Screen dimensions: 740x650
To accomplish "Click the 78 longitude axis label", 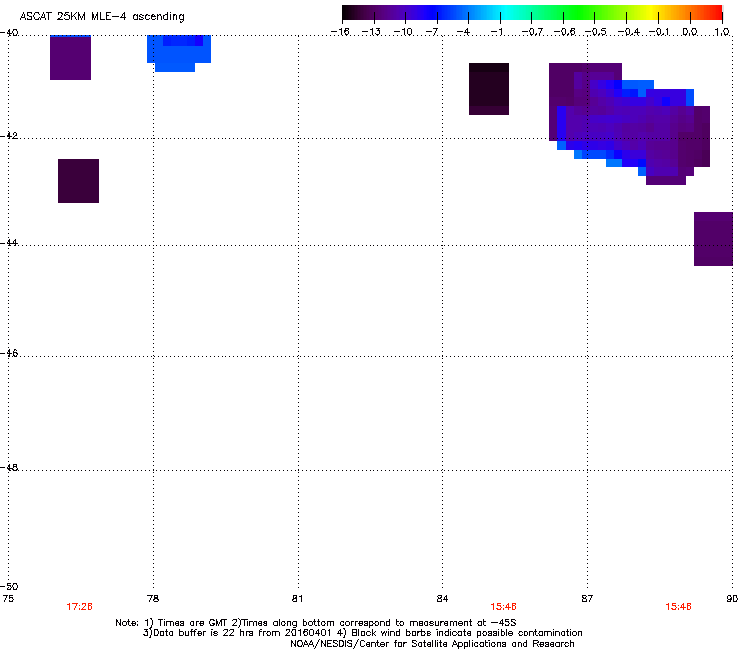I will coord(153,599).
